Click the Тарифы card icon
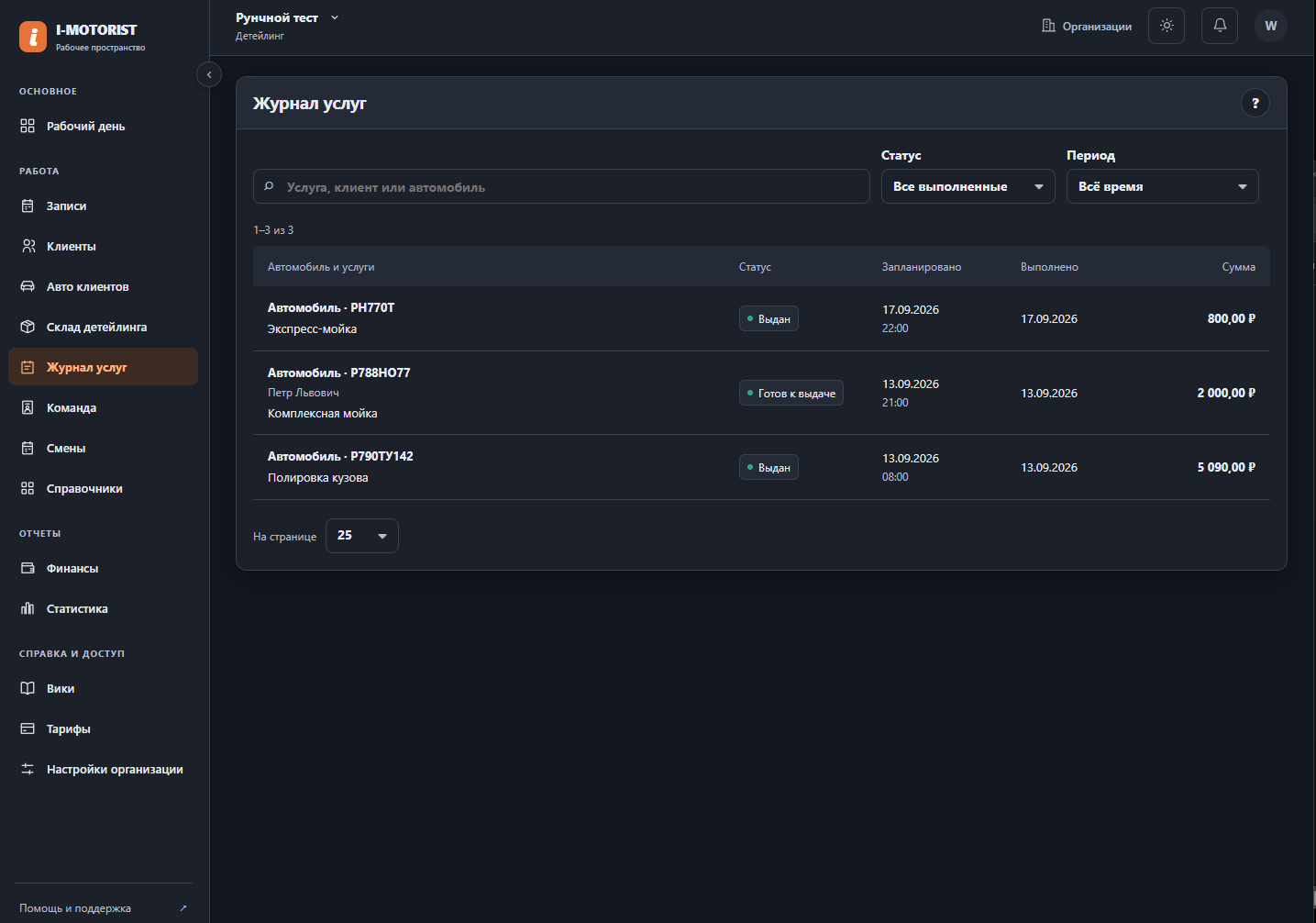1316x923 pixels. coord(28,728)
